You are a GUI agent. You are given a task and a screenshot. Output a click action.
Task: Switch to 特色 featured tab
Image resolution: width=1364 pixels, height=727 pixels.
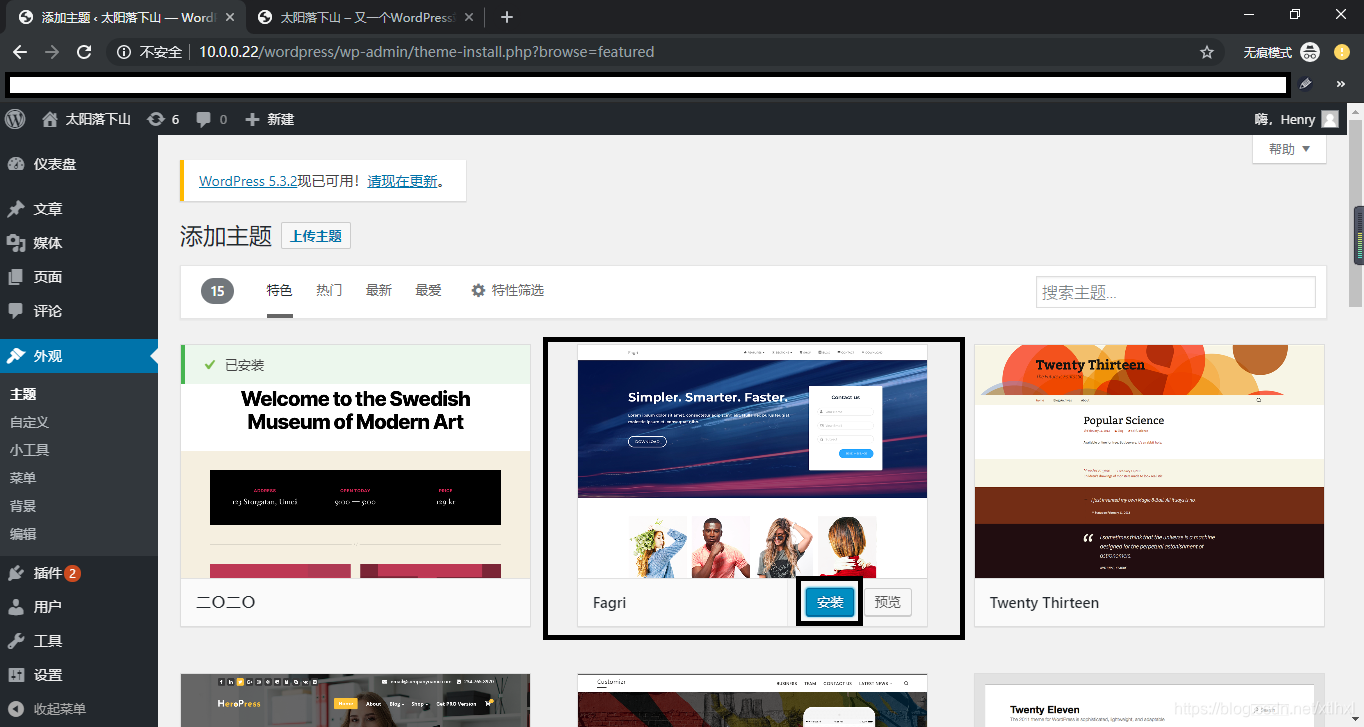click(279, 290)
